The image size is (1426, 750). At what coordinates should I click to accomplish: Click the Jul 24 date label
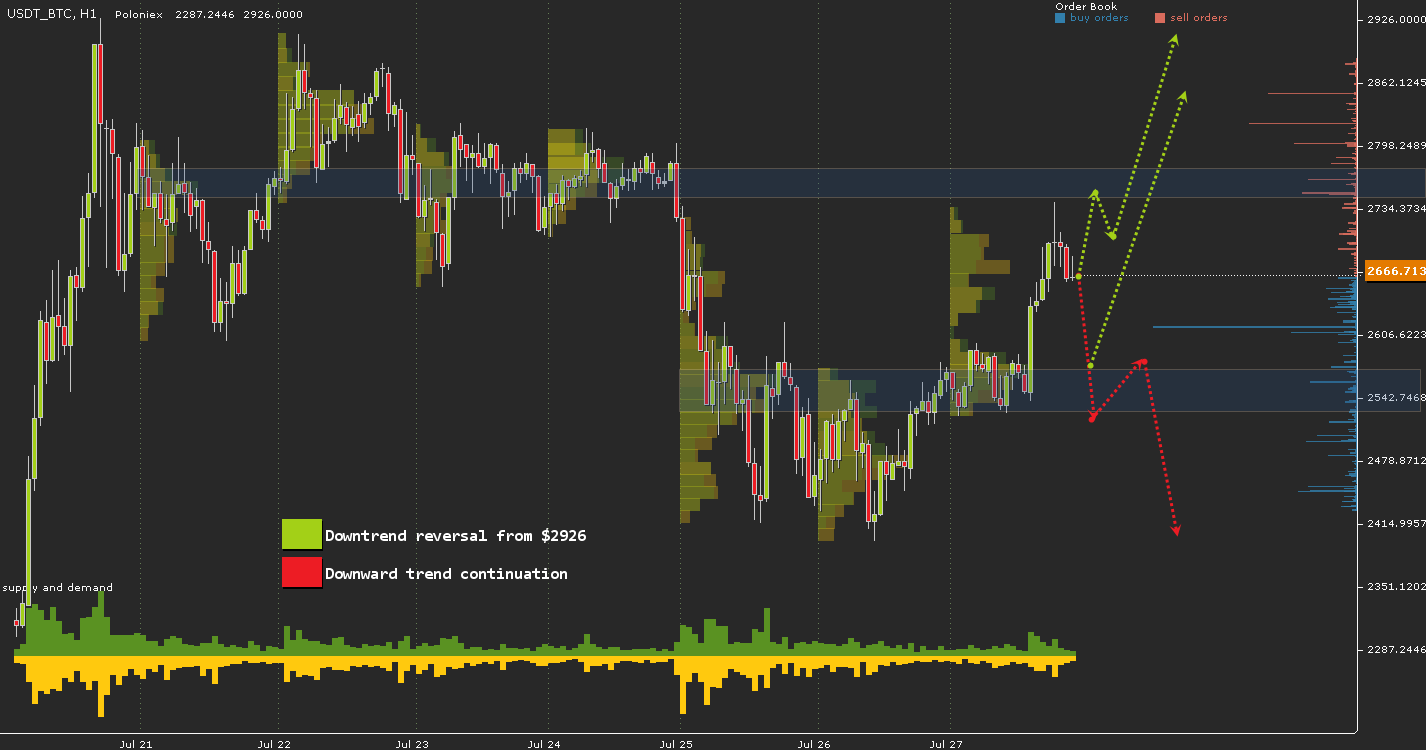[544, 744]
